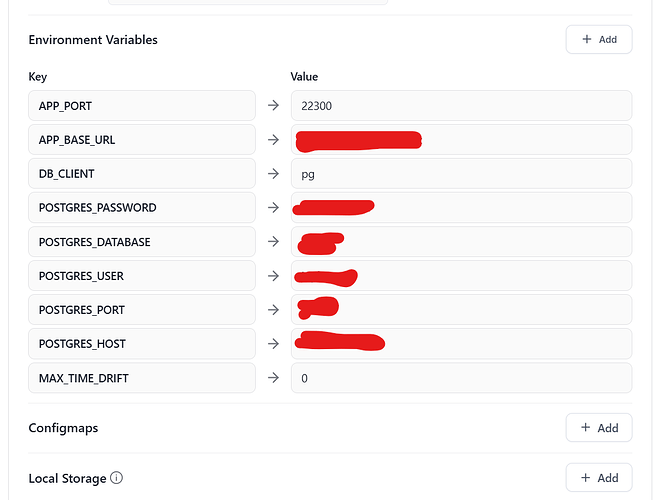This screenshot has width=671, height=500.
Task: Focus the POSTGRES_PORT key field
Action: pos(142,310)
